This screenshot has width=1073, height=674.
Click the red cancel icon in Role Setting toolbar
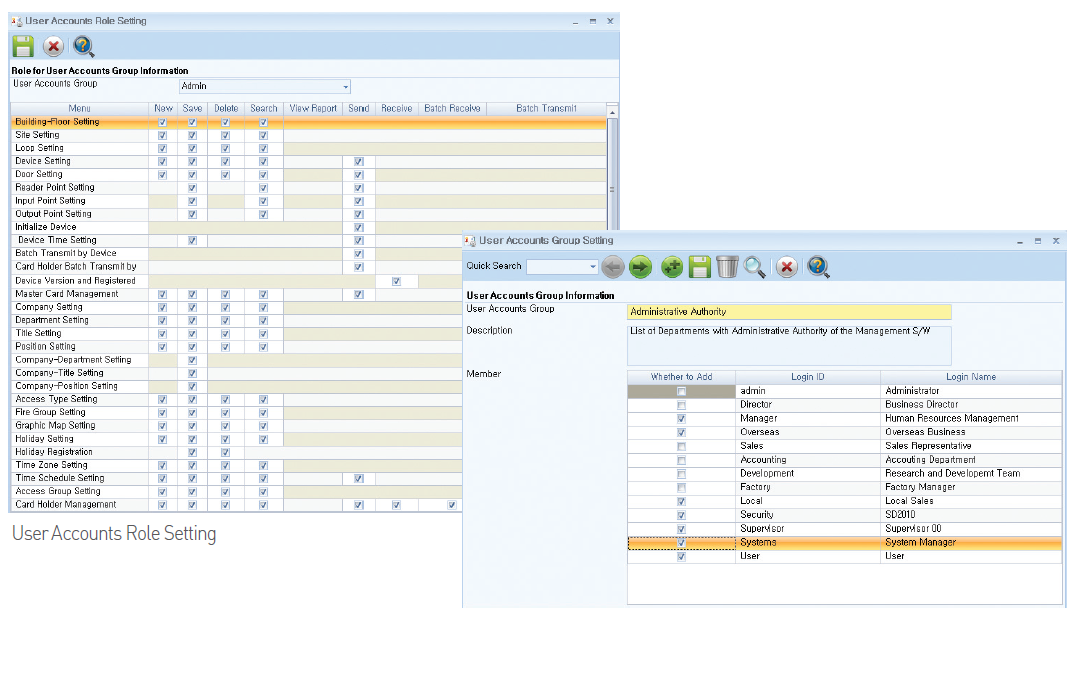(x=53, y=46)
